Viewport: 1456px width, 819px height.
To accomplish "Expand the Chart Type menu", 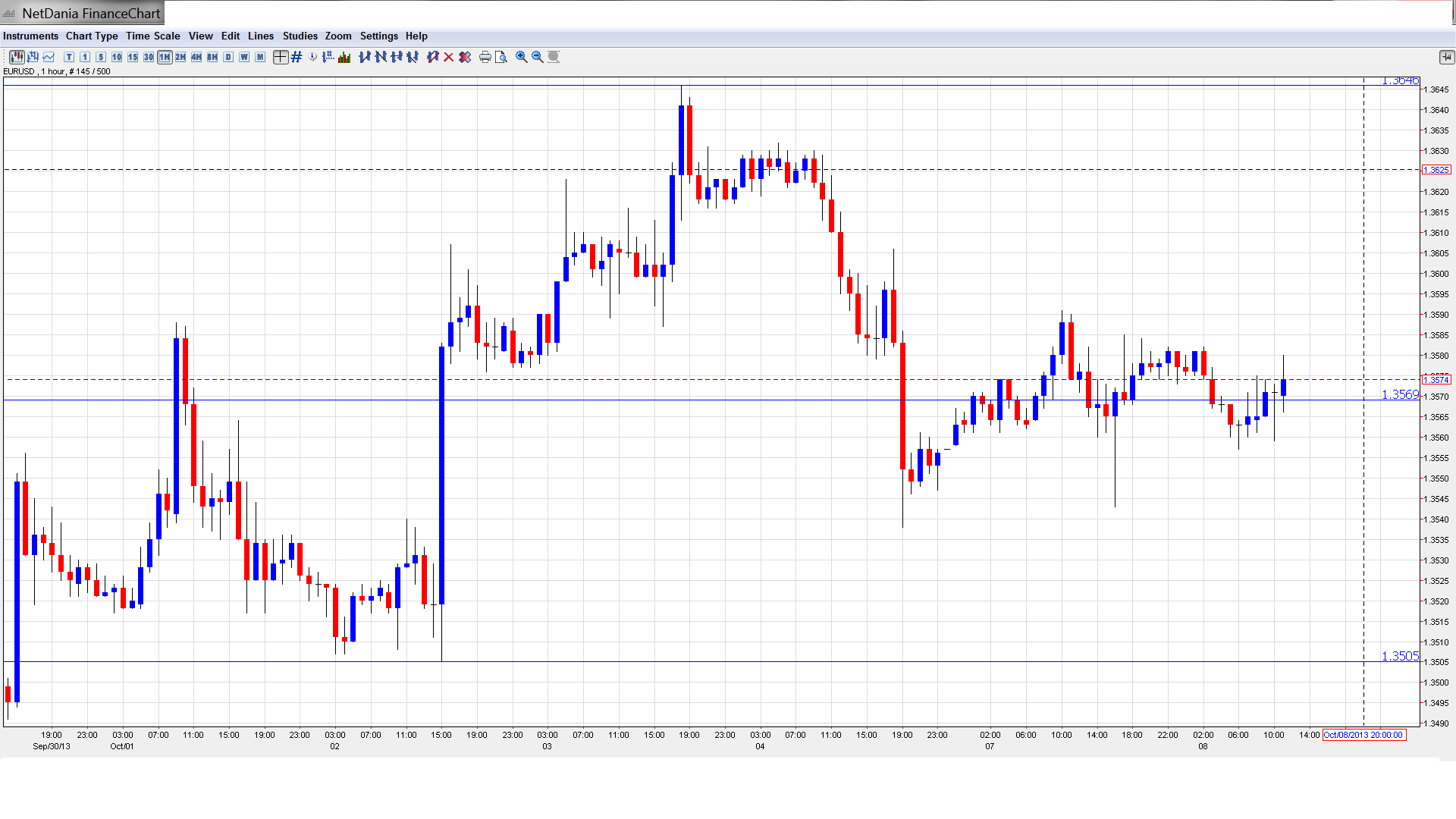I will coord(92,36).
